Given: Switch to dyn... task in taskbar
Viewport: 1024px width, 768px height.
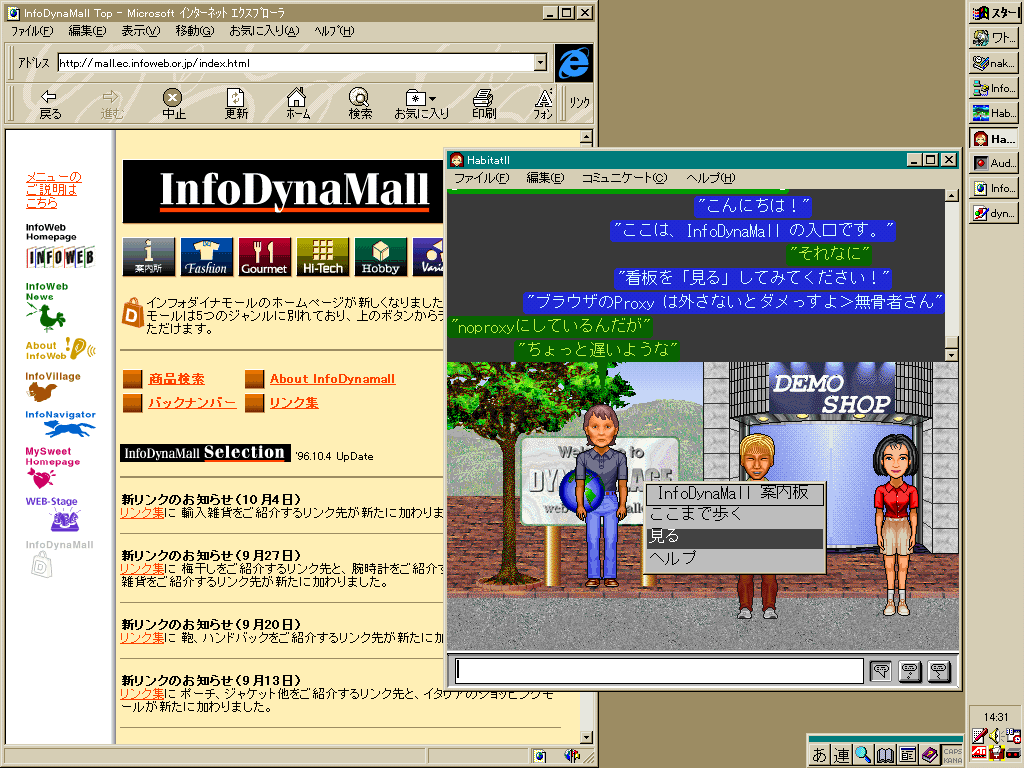Looking at the screenshot, I should [994, 214].
